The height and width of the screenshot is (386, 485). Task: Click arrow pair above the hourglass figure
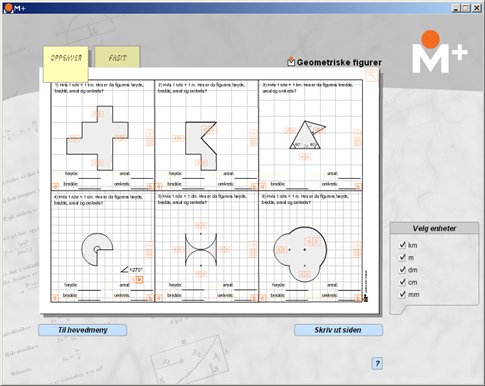[201, 225]
